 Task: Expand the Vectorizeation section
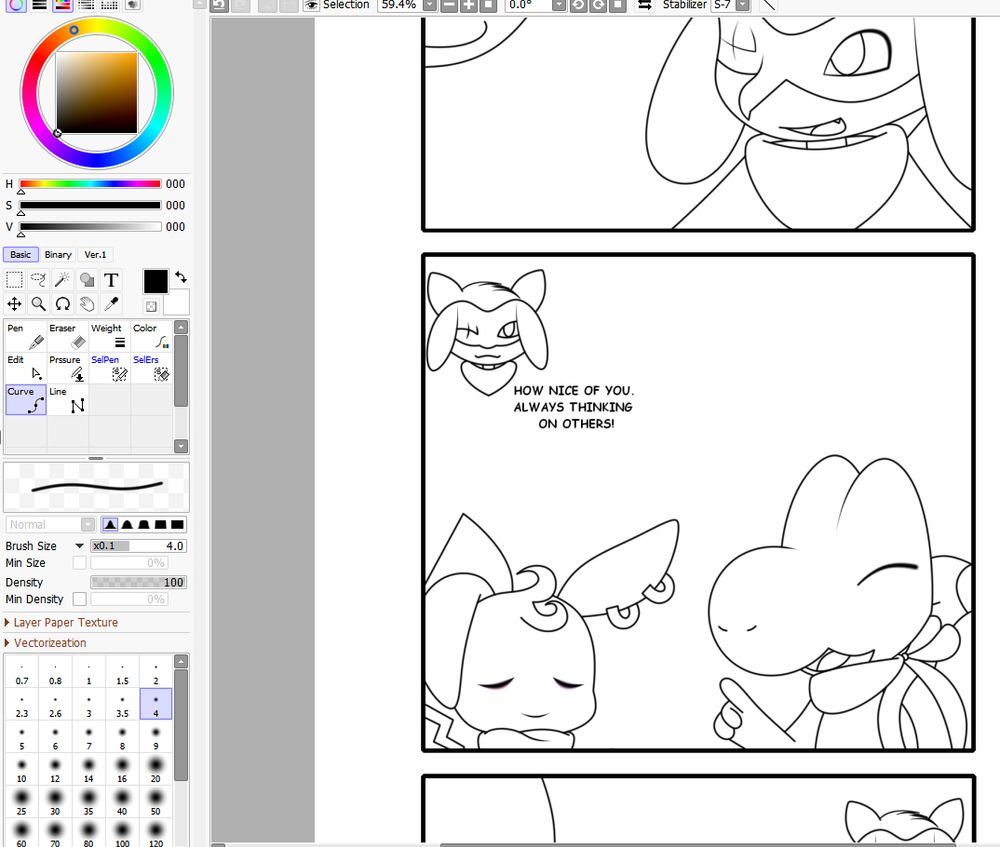click(x=46, y=643)
